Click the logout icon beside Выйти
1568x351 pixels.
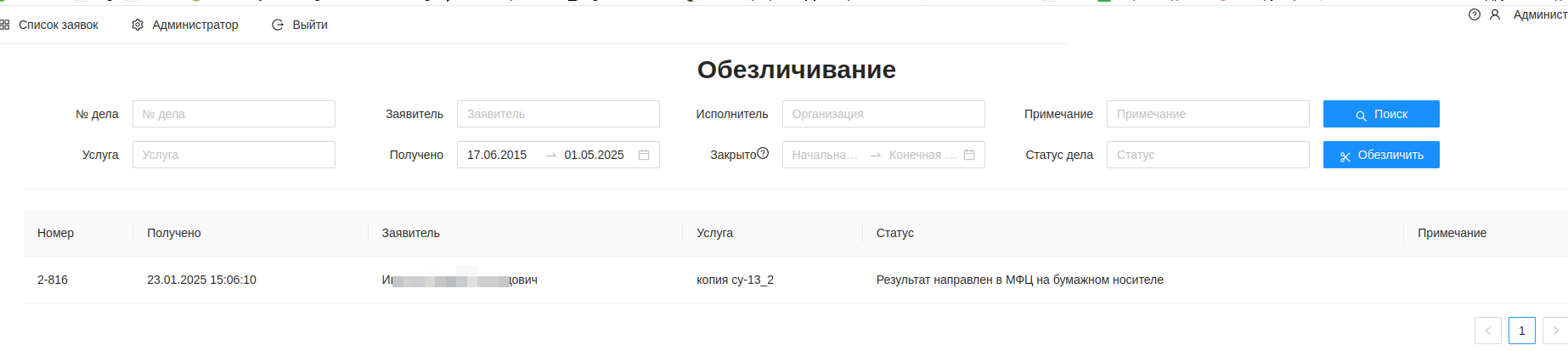click(x=278, y=25)
